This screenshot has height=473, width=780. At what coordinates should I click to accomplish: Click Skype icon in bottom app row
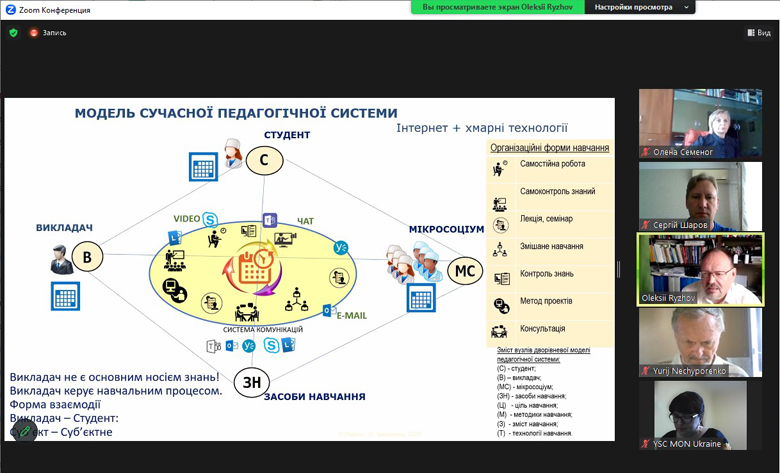pyautogui.click(x=271, y=345)
